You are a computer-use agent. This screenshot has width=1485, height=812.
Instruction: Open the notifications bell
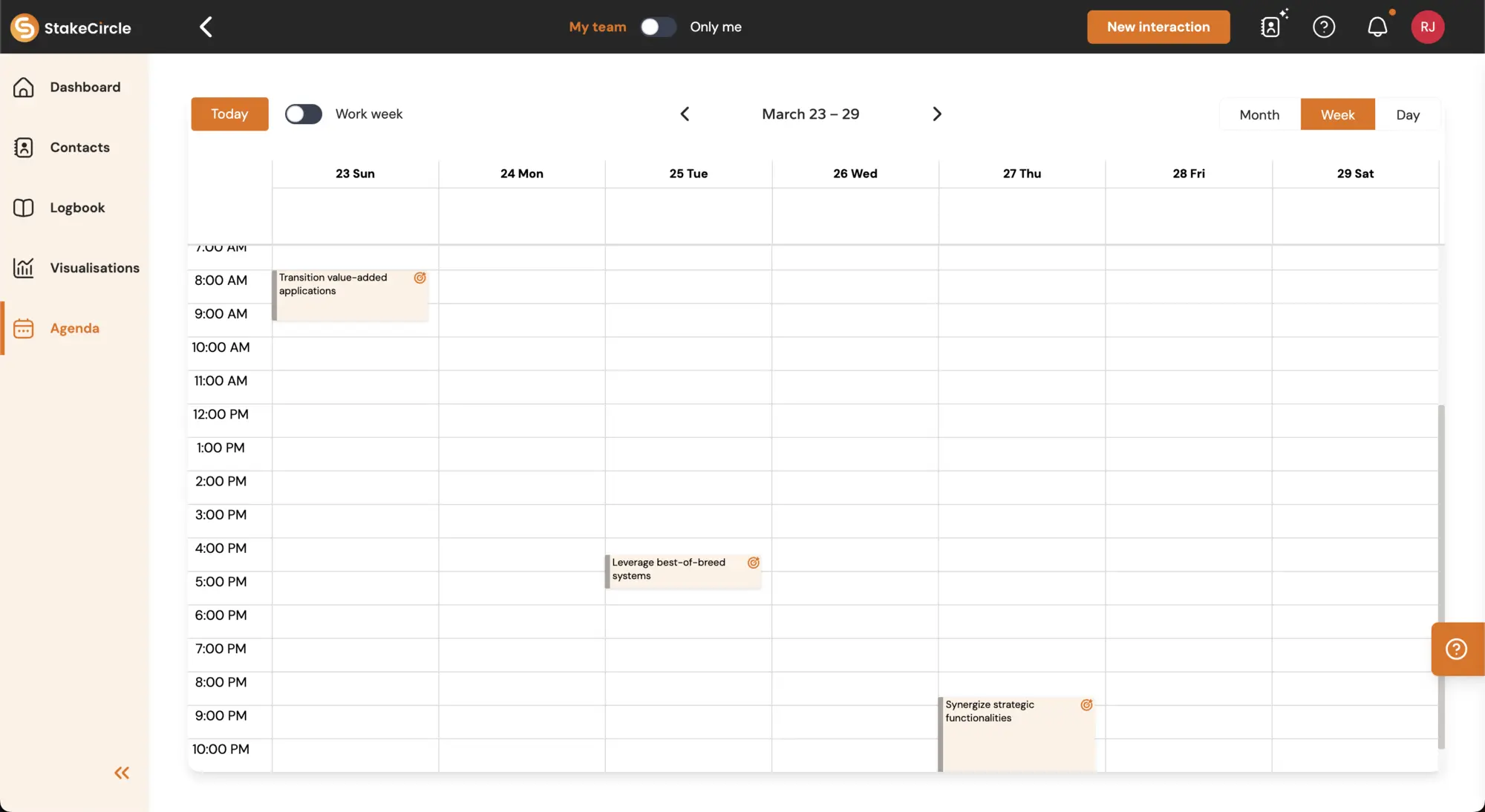(1377, 27)
